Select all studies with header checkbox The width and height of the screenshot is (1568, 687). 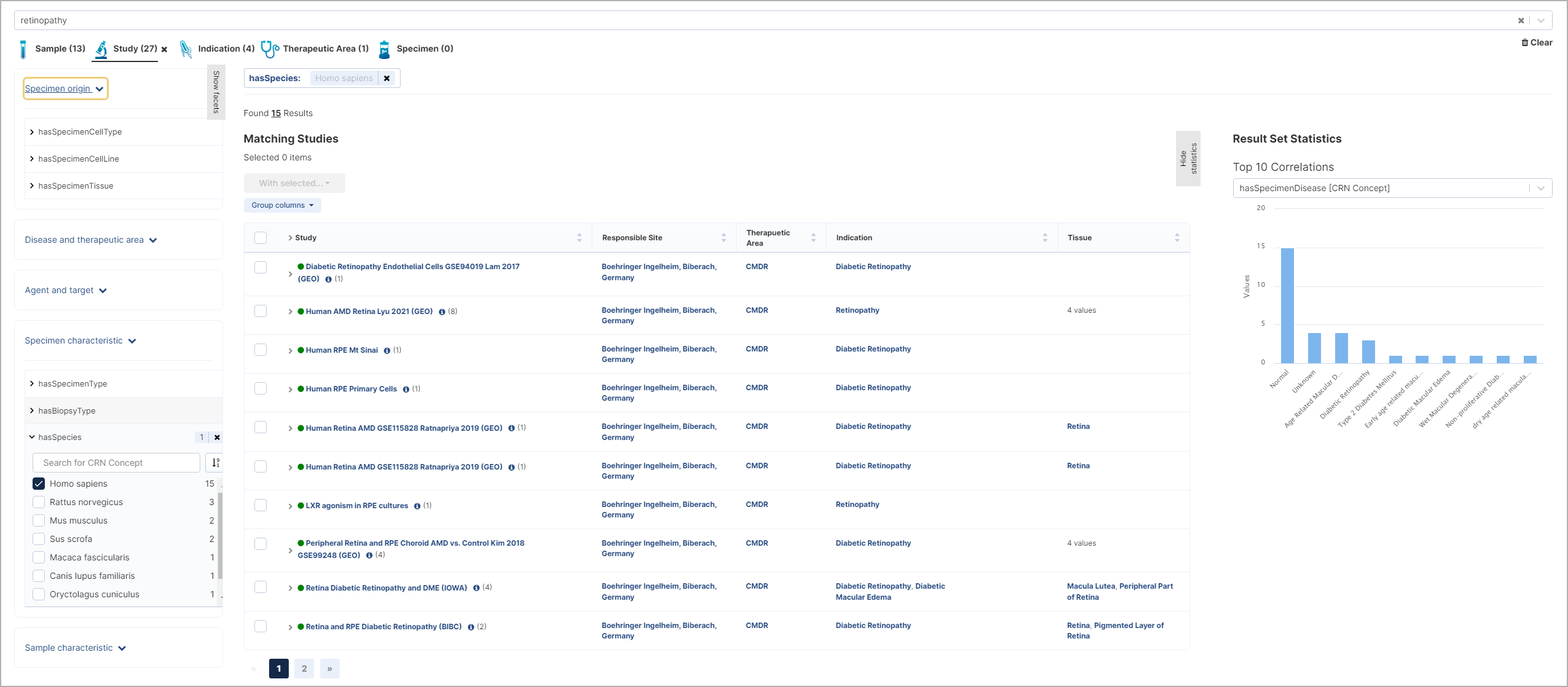(261, 238)
